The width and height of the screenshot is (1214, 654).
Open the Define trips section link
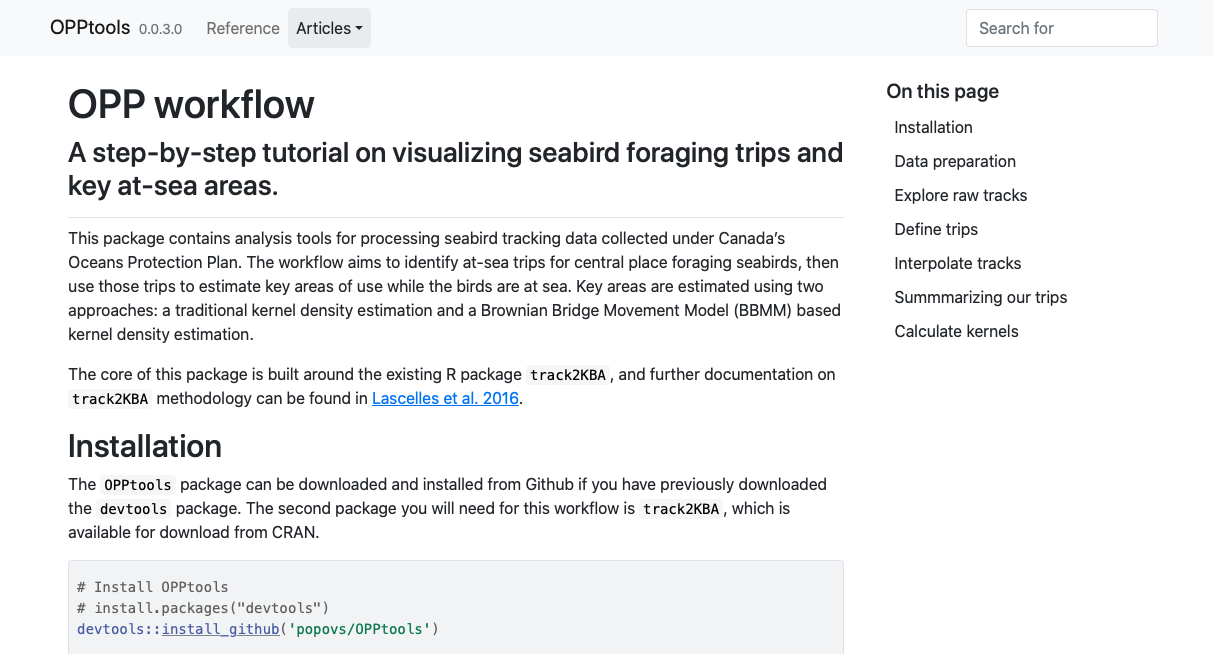[x=936, y=229]
